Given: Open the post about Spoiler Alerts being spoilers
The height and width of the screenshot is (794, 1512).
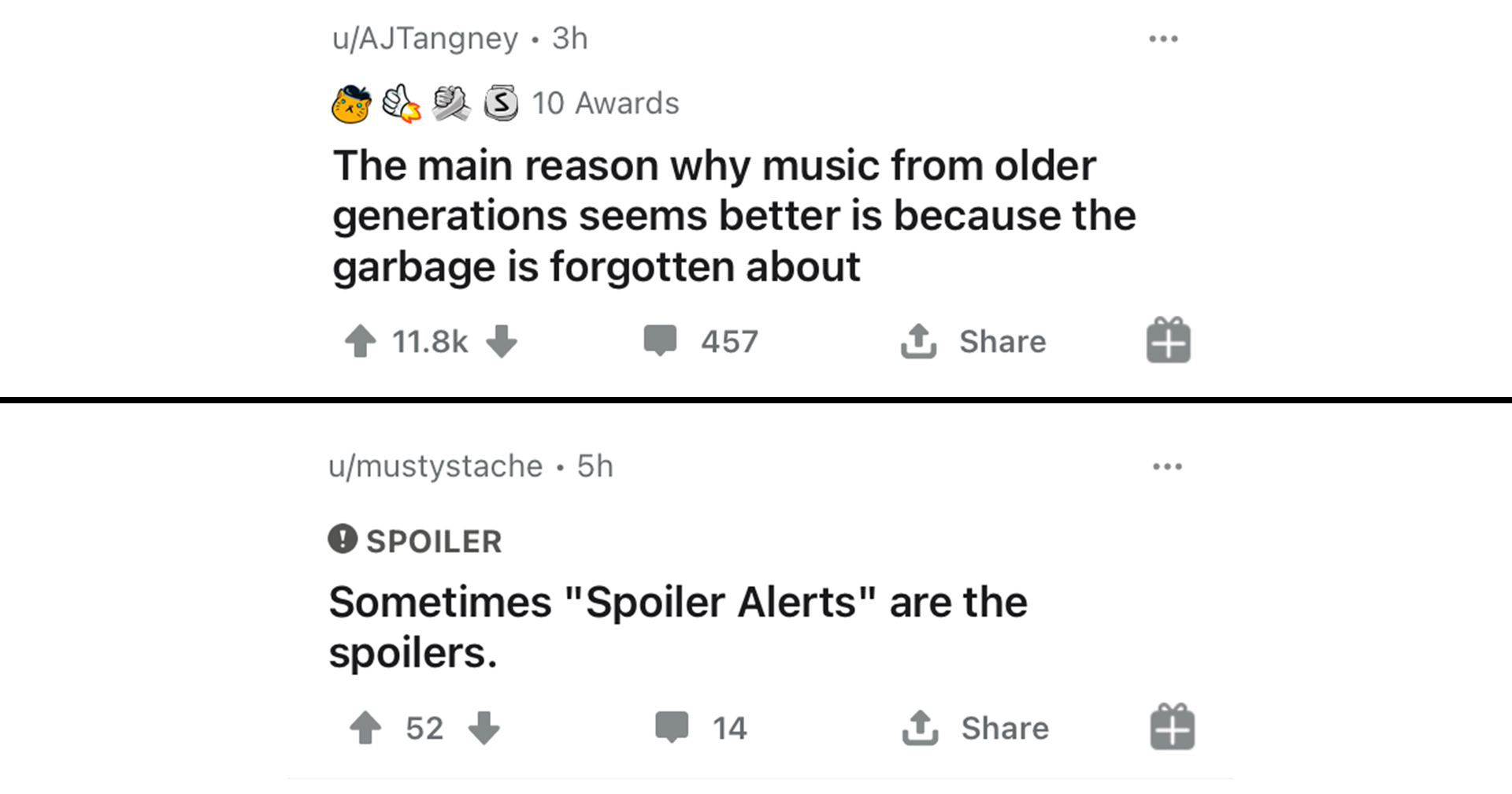Looking at the screenshot, I should (x=677, y=627).
